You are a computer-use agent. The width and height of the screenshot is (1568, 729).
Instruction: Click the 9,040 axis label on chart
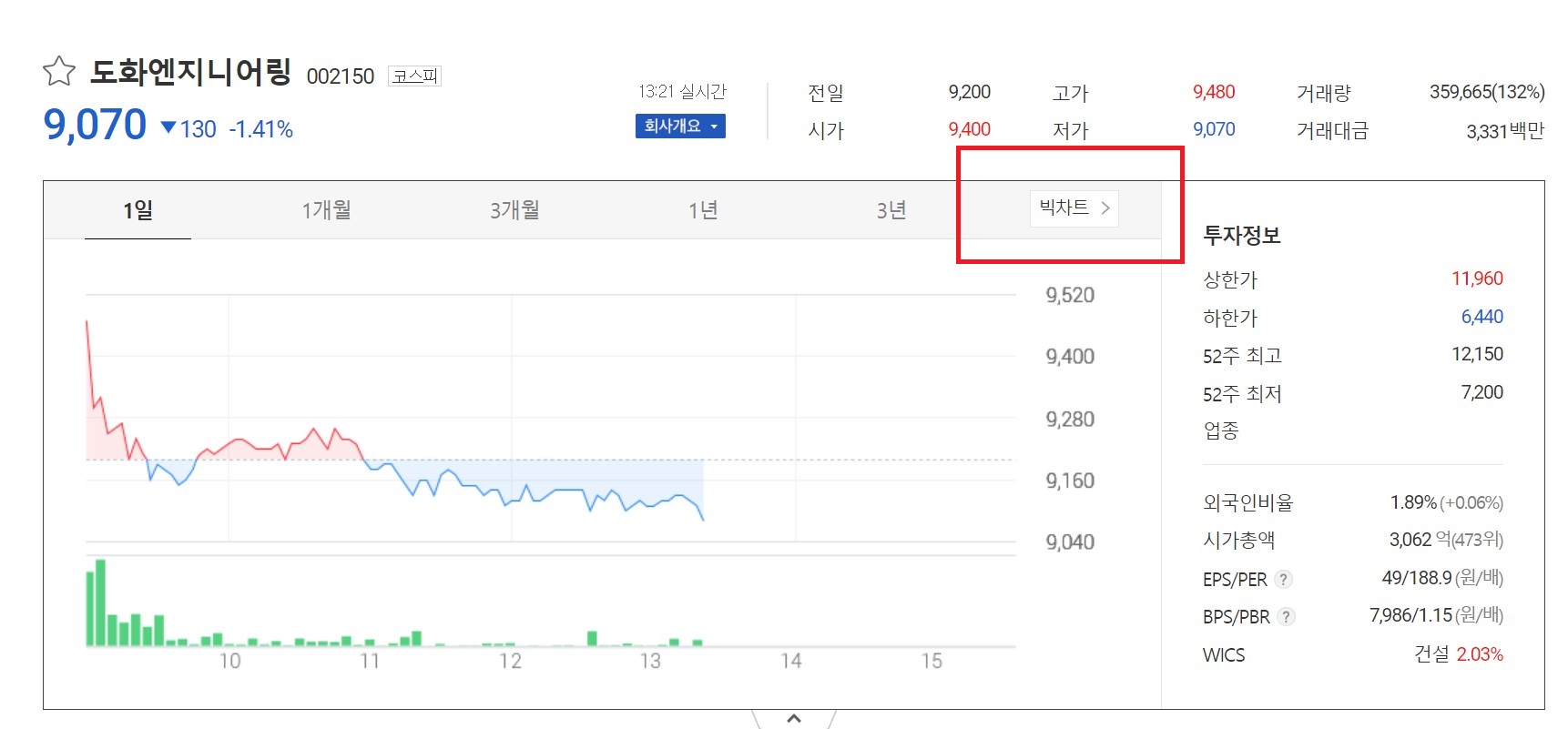pos(1070,542)
